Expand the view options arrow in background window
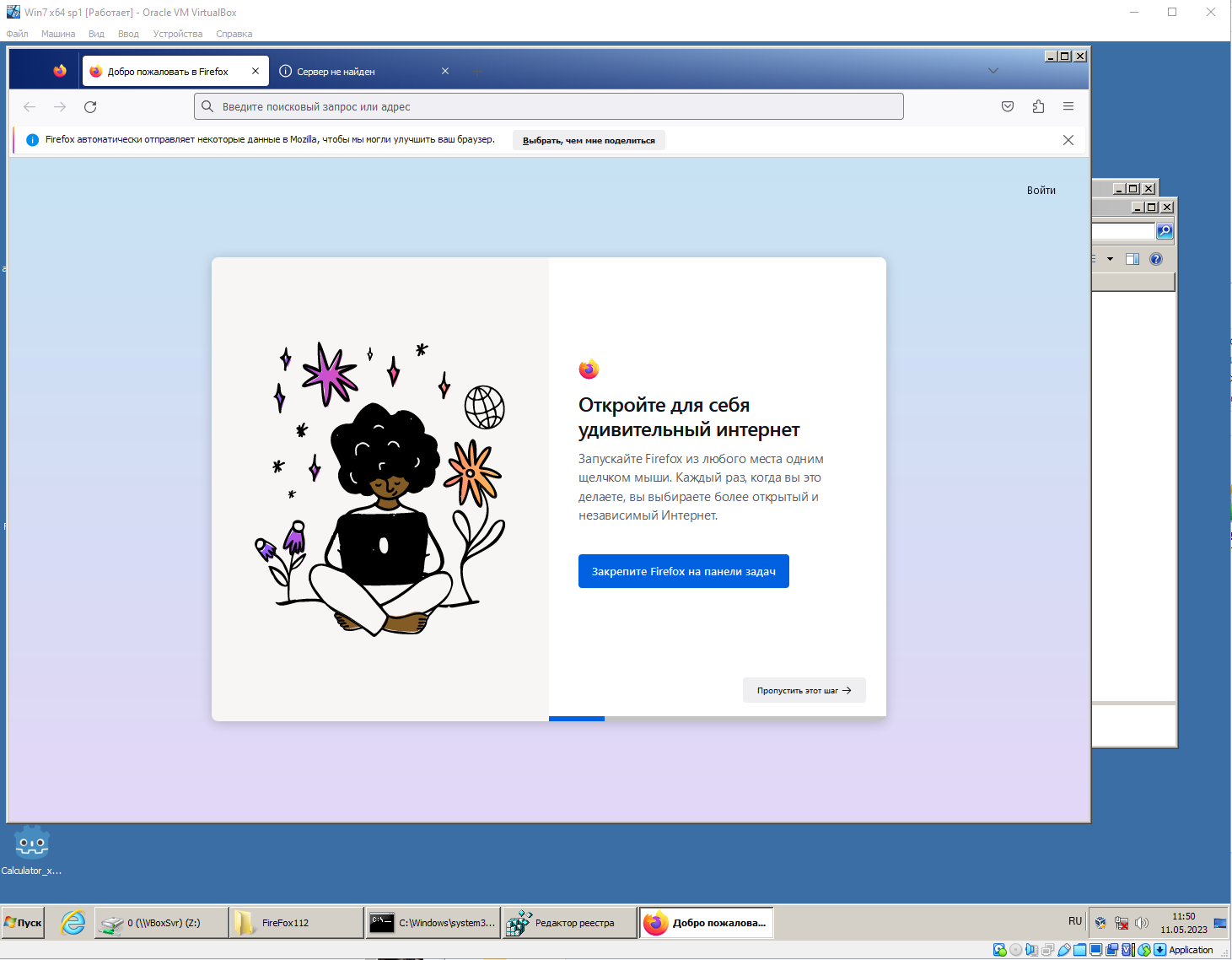This screenshot has width=1232, height=960. tap(1110, 259)
